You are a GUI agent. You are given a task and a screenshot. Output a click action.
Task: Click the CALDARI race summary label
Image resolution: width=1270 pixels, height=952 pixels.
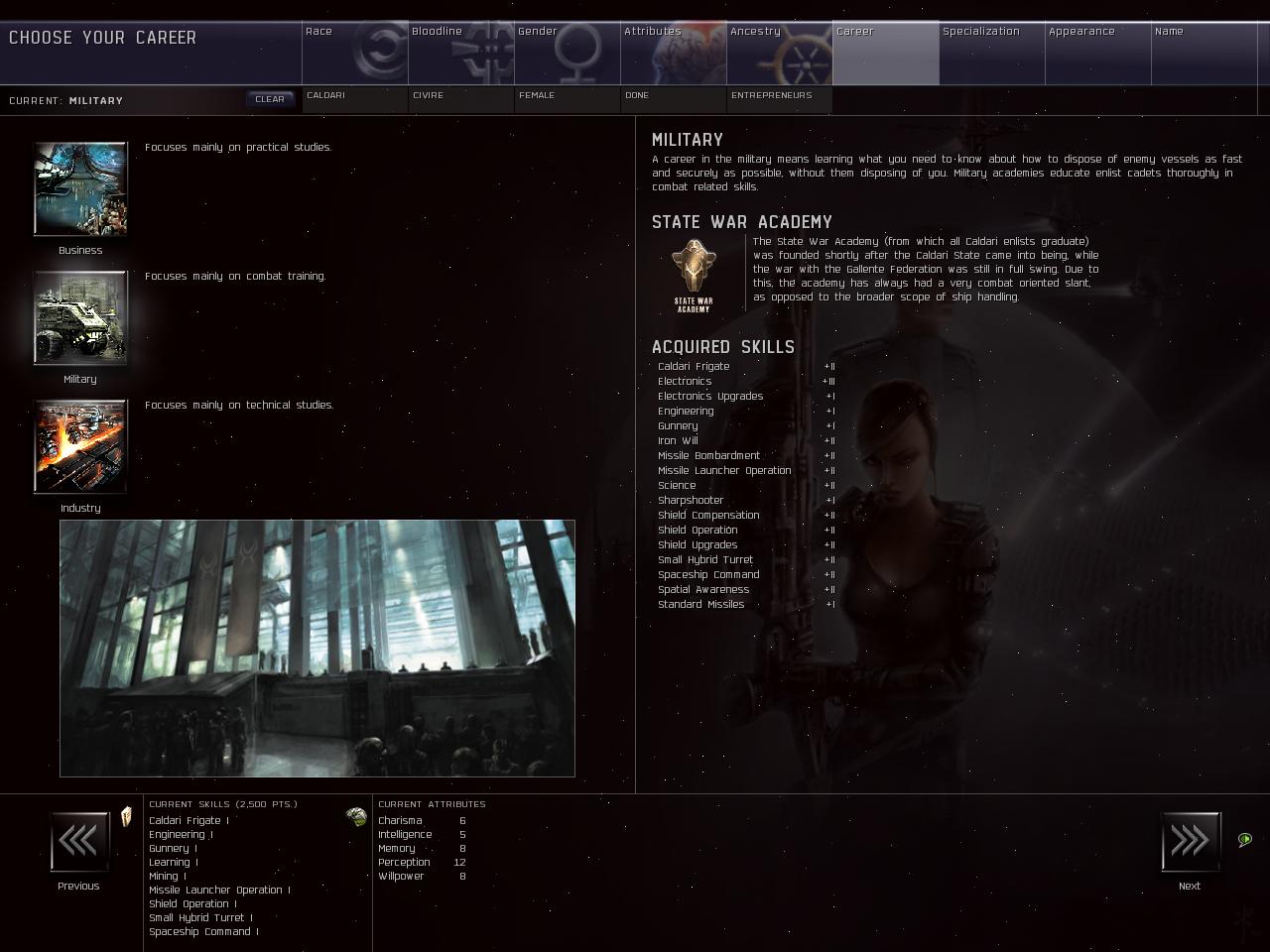click(326, 95)
